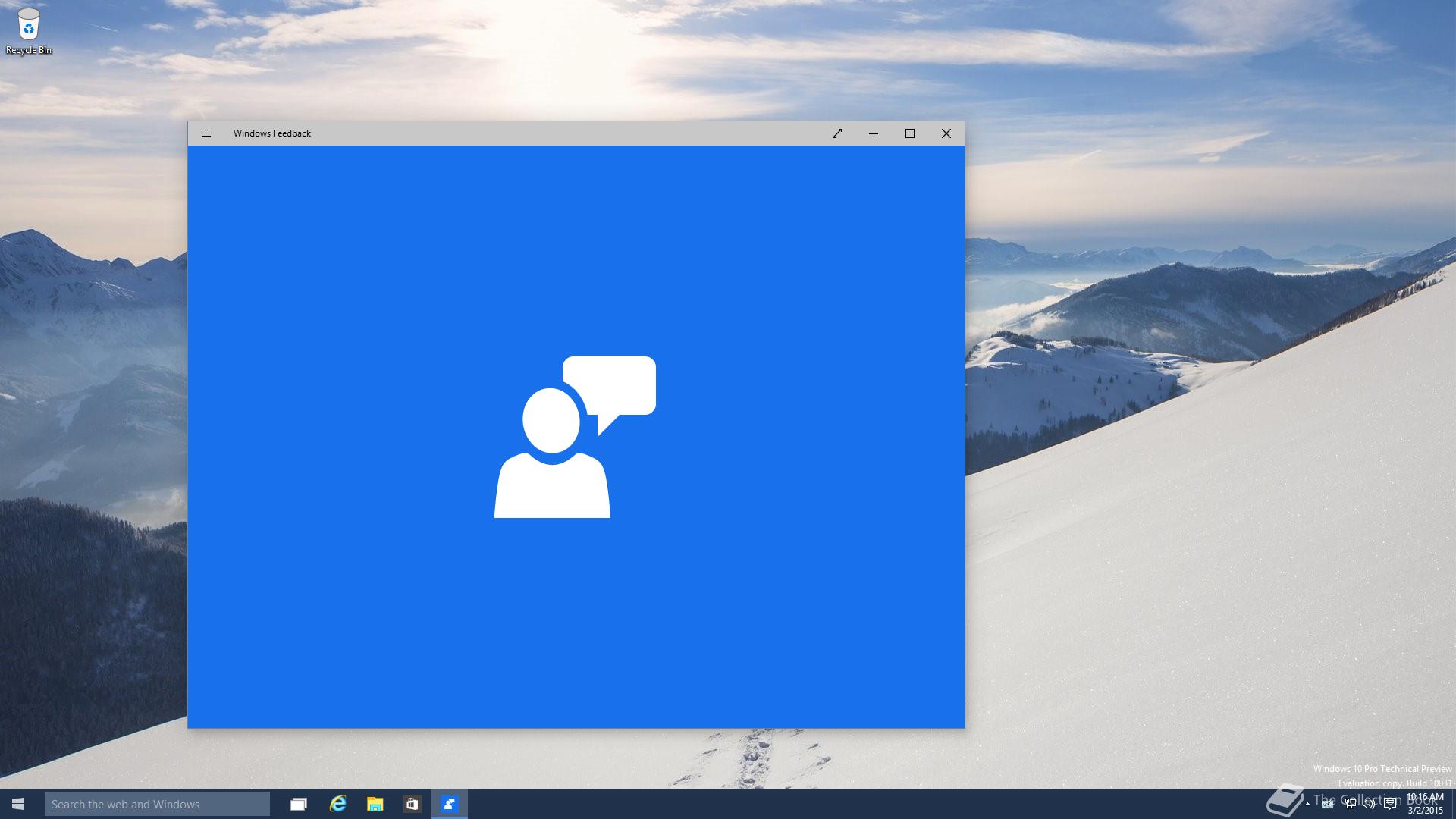The height and width of the screenshot is (819, 1456).
Task: Open the clock showing 10:16 AM
Action: pos(1425,804)
